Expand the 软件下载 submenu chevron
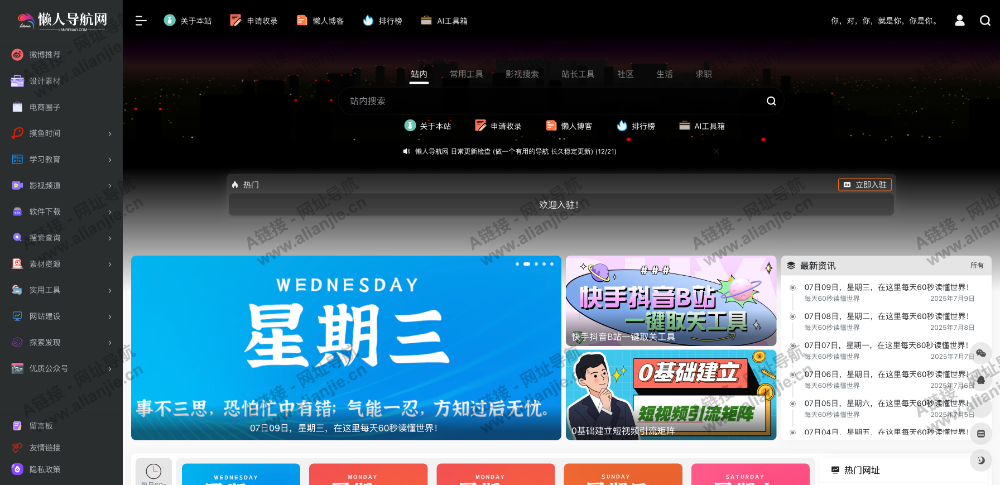 coord(110,211)
